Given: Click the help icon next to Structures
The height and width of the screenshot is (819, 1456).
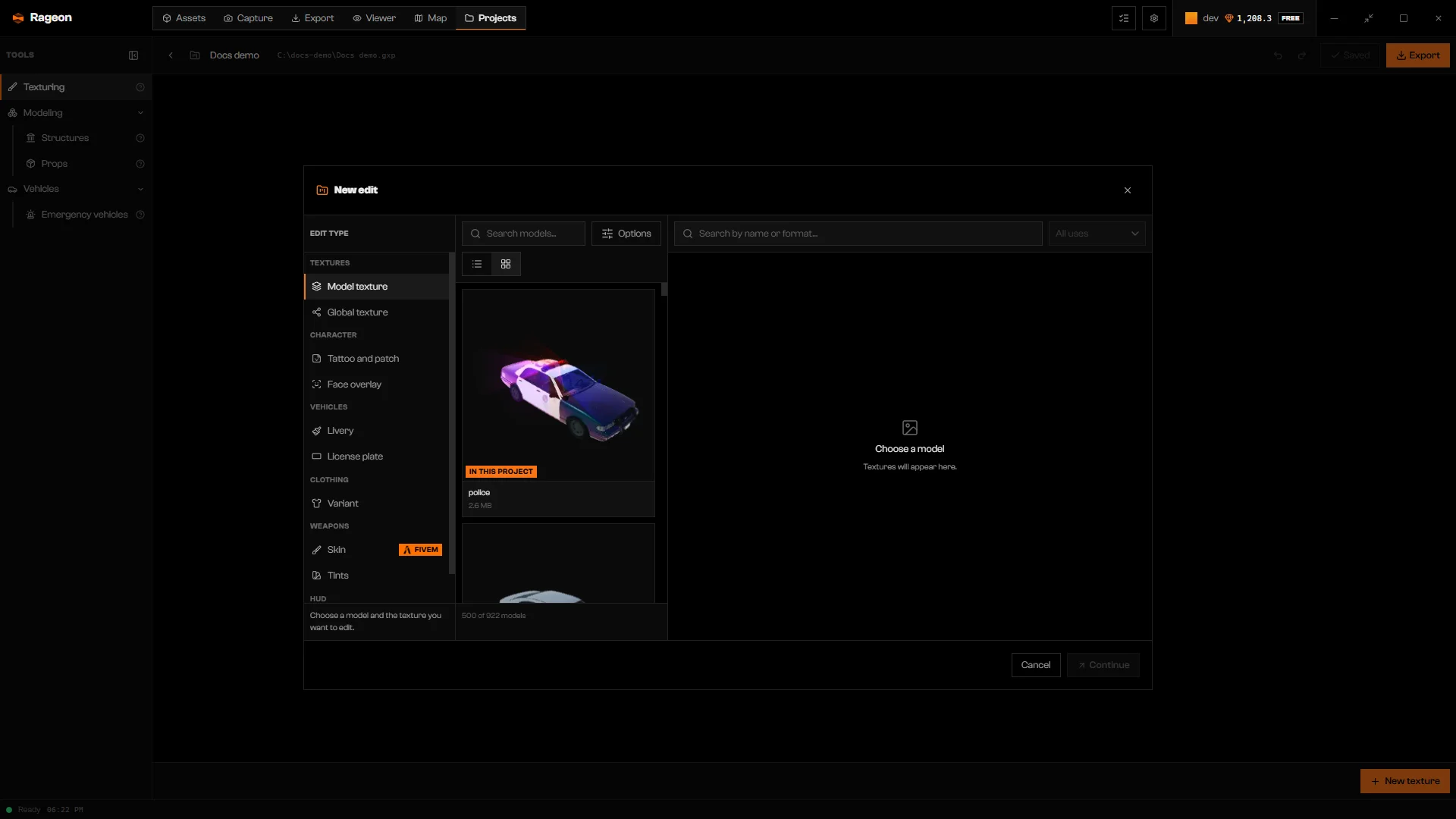Looking at the screenshot, I should (x=140, y=138).
